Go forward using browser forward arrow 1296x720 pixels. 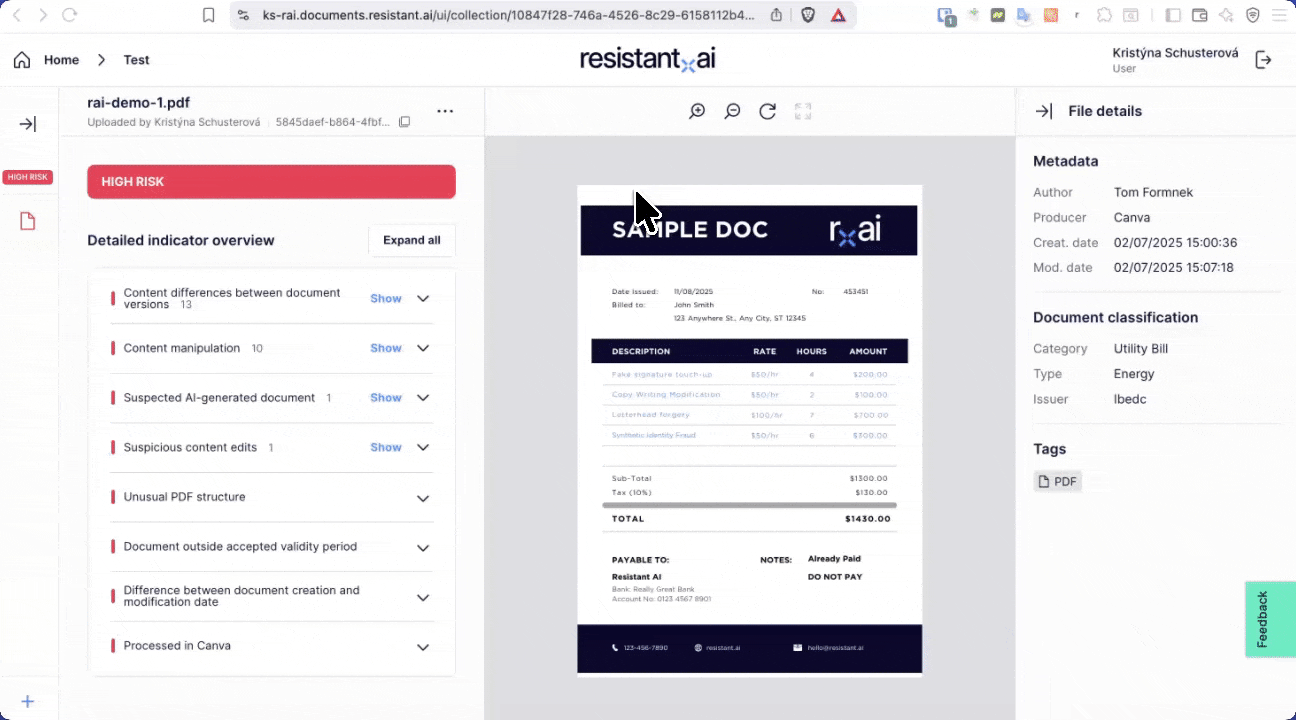pos(42,15)
